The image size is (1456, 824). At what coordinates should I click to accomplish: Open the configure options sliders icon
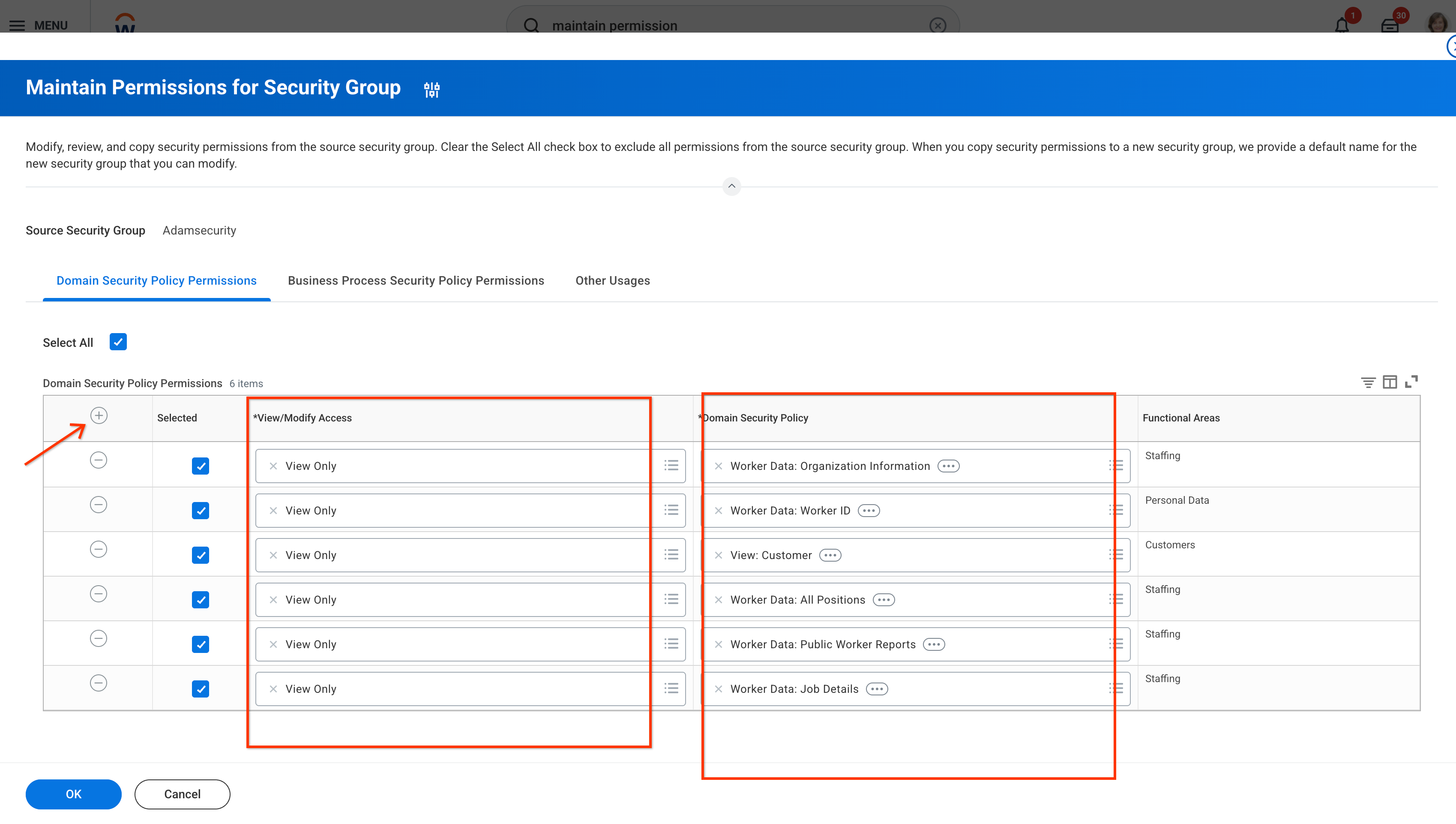432,90
